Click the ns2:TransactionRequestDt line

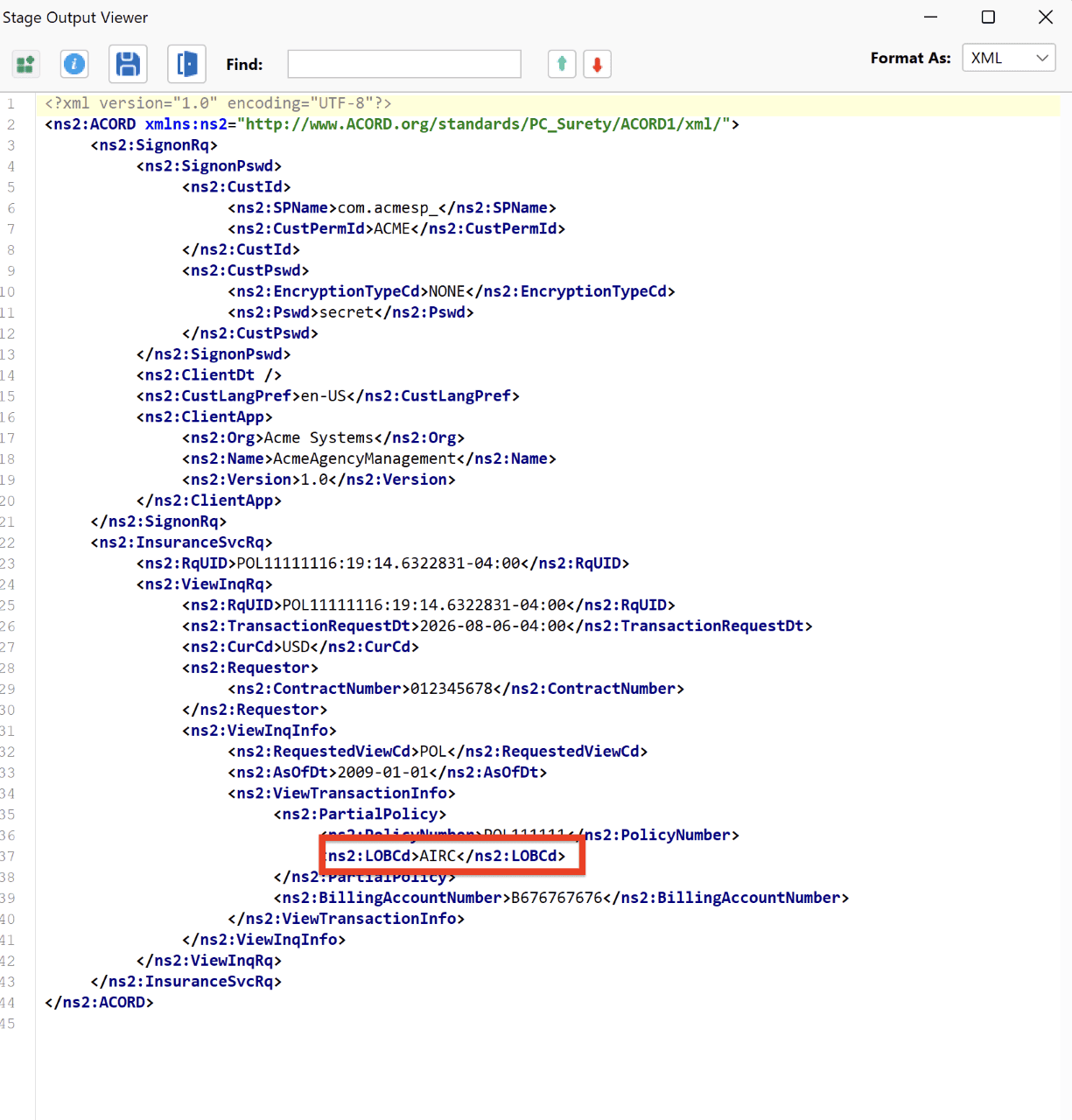click(x=497, y=626)
